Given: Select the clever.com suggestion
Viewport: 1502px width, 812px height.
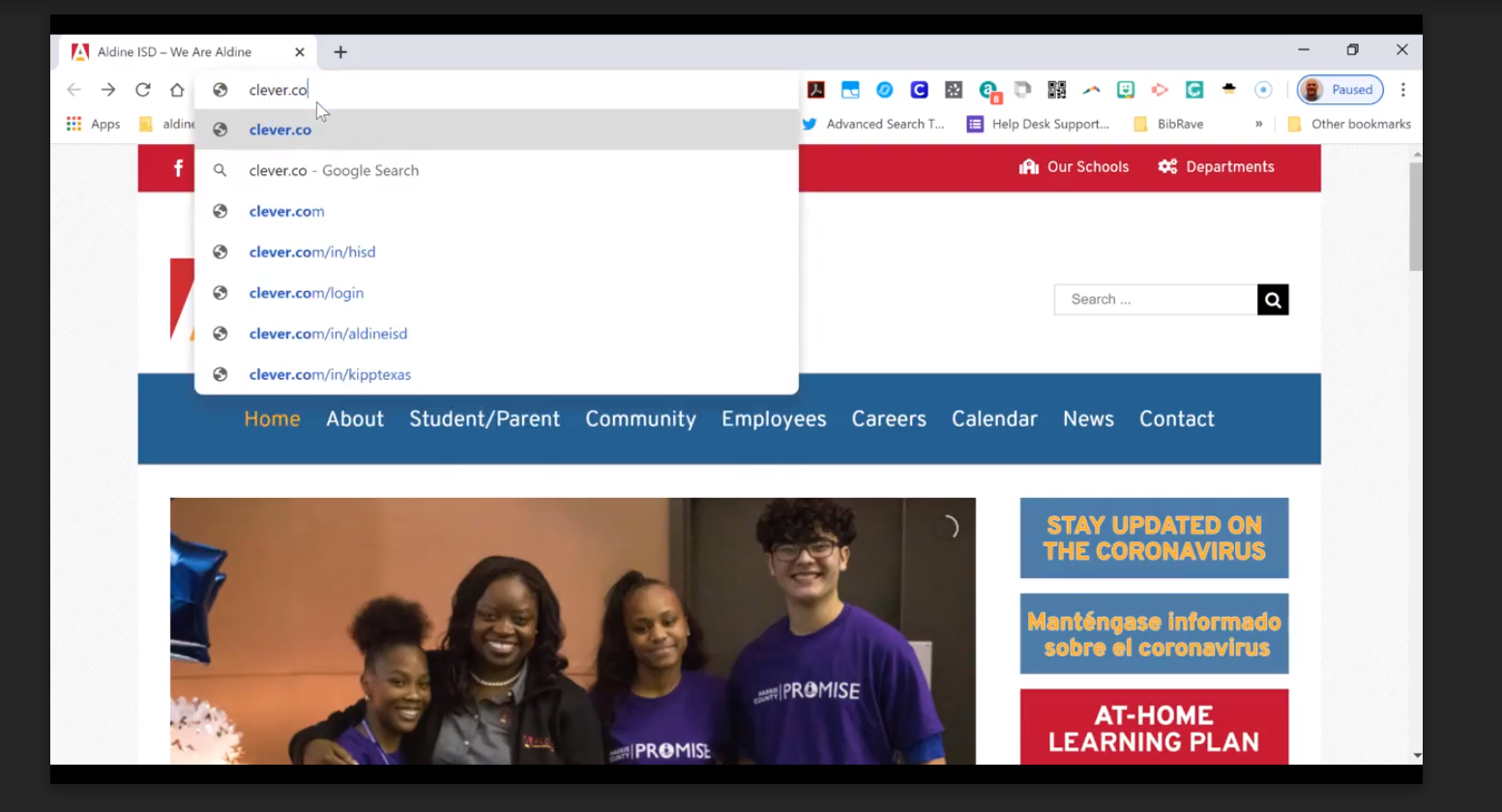Looking at the screenshot, I should coord(496,211).
